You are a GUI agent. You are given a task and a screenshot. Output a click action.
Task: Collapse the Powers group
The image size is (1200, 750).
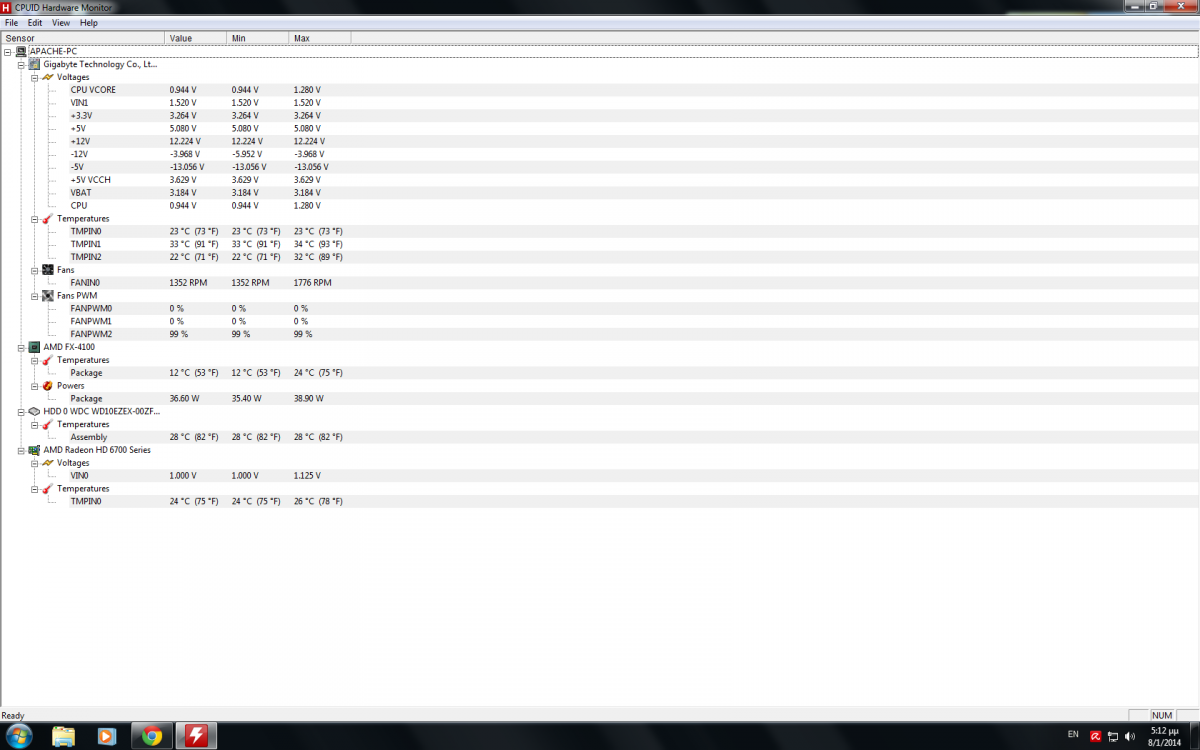(x=34, y=386)
